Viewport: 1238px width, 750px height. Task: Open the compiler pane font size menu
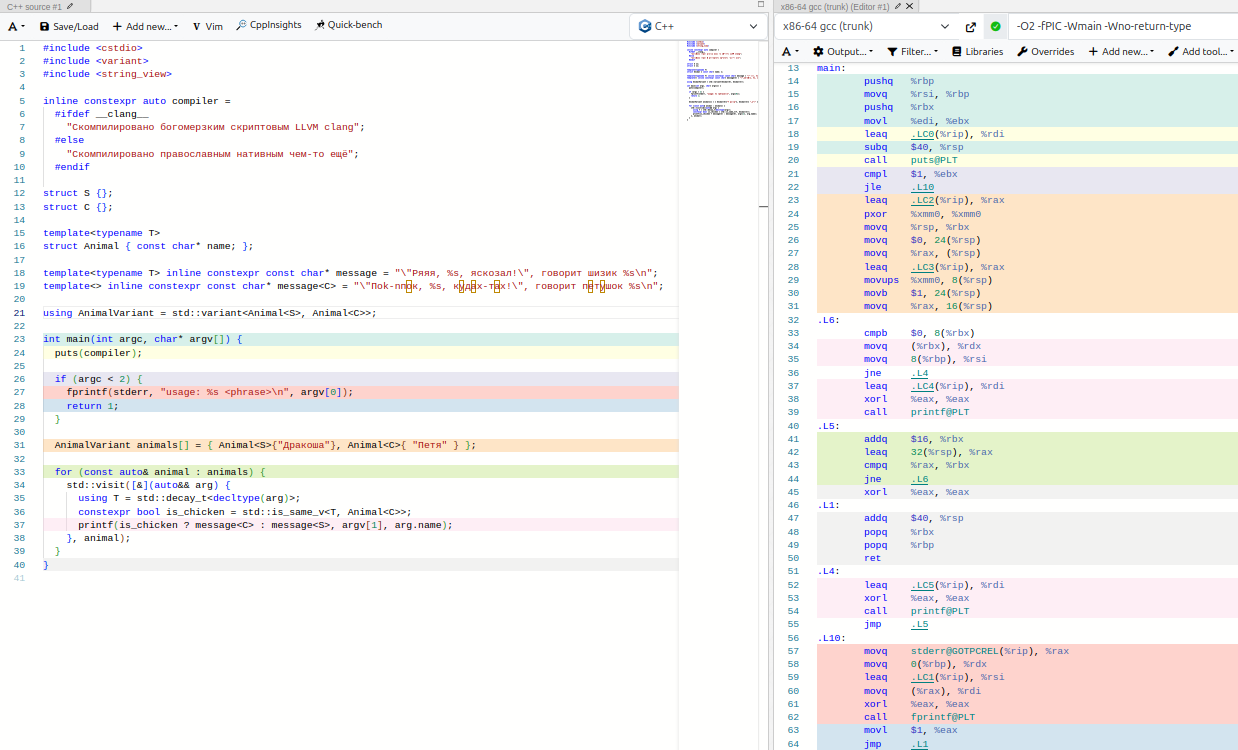tap(790, 52)
